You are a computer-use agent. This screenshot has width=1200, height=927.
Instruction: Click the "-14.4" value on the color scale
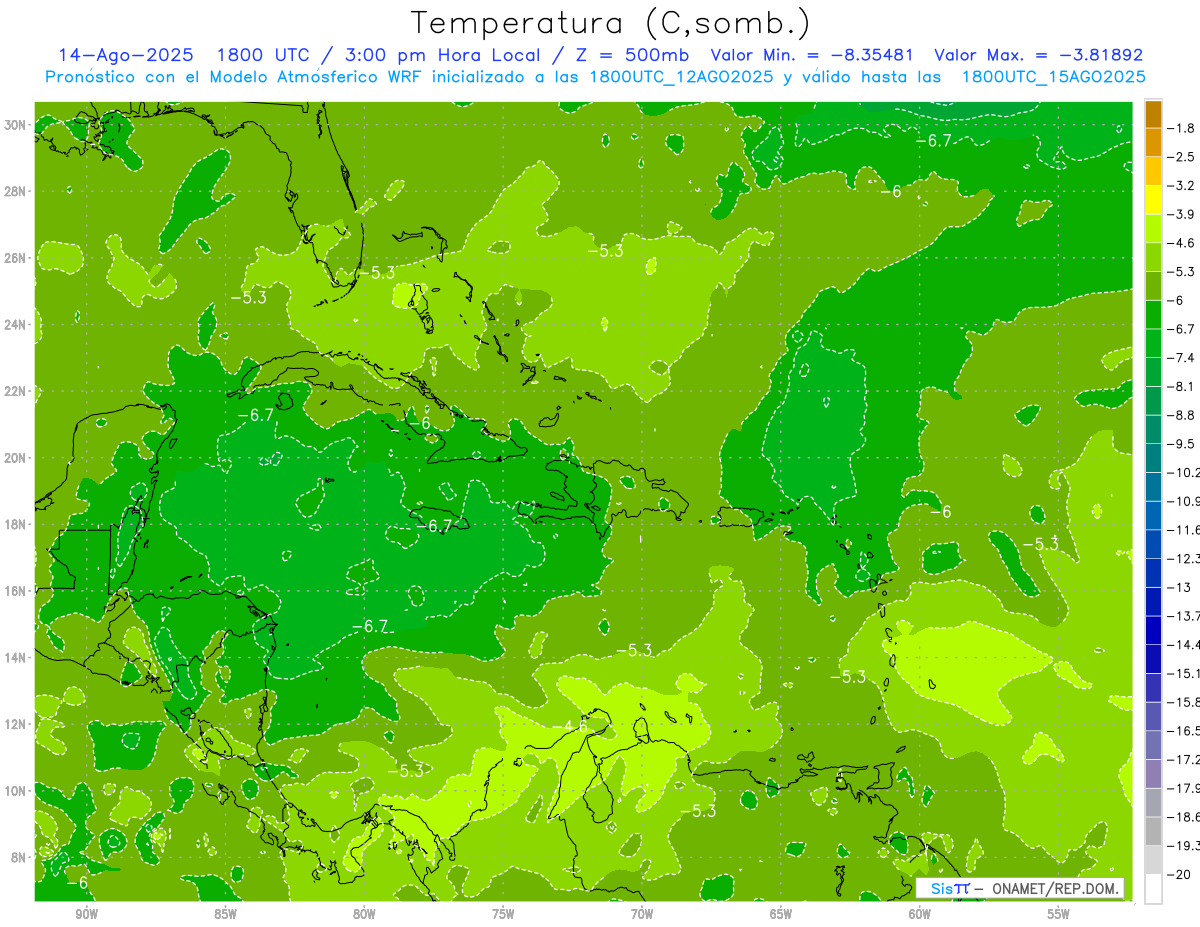[1183, 644]
